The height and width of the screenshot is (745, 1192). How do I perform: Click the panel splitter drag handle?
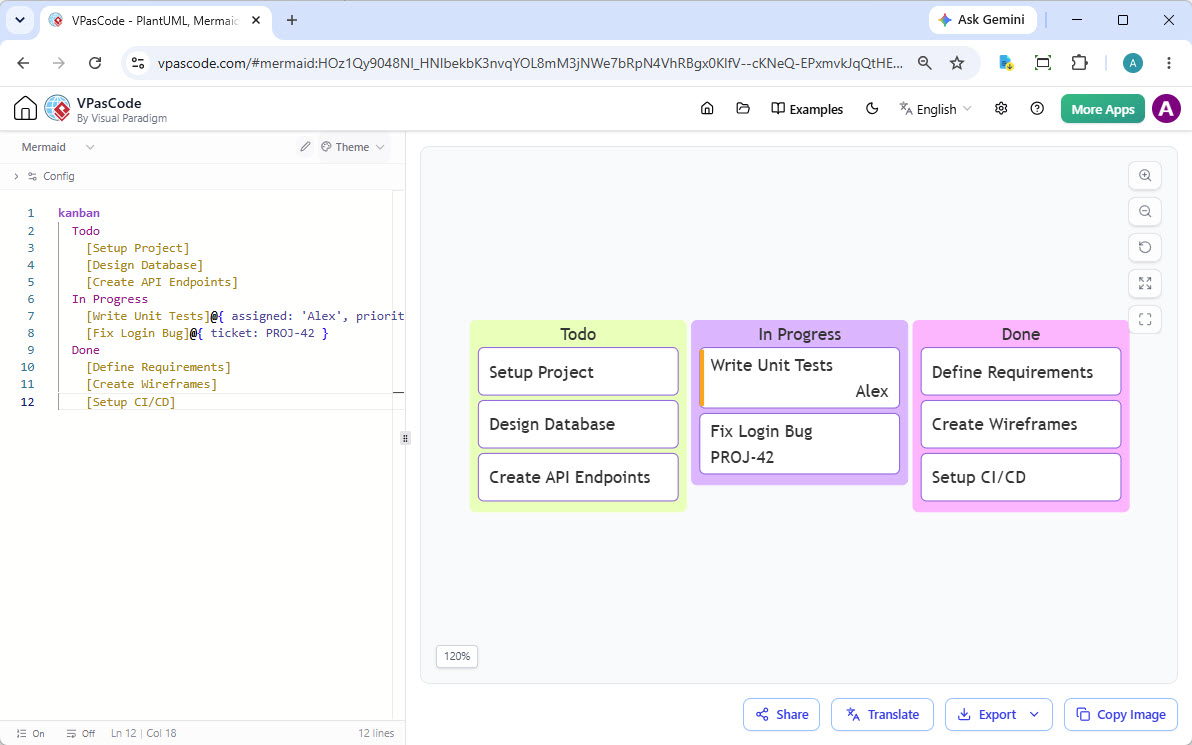coord(405,438)
